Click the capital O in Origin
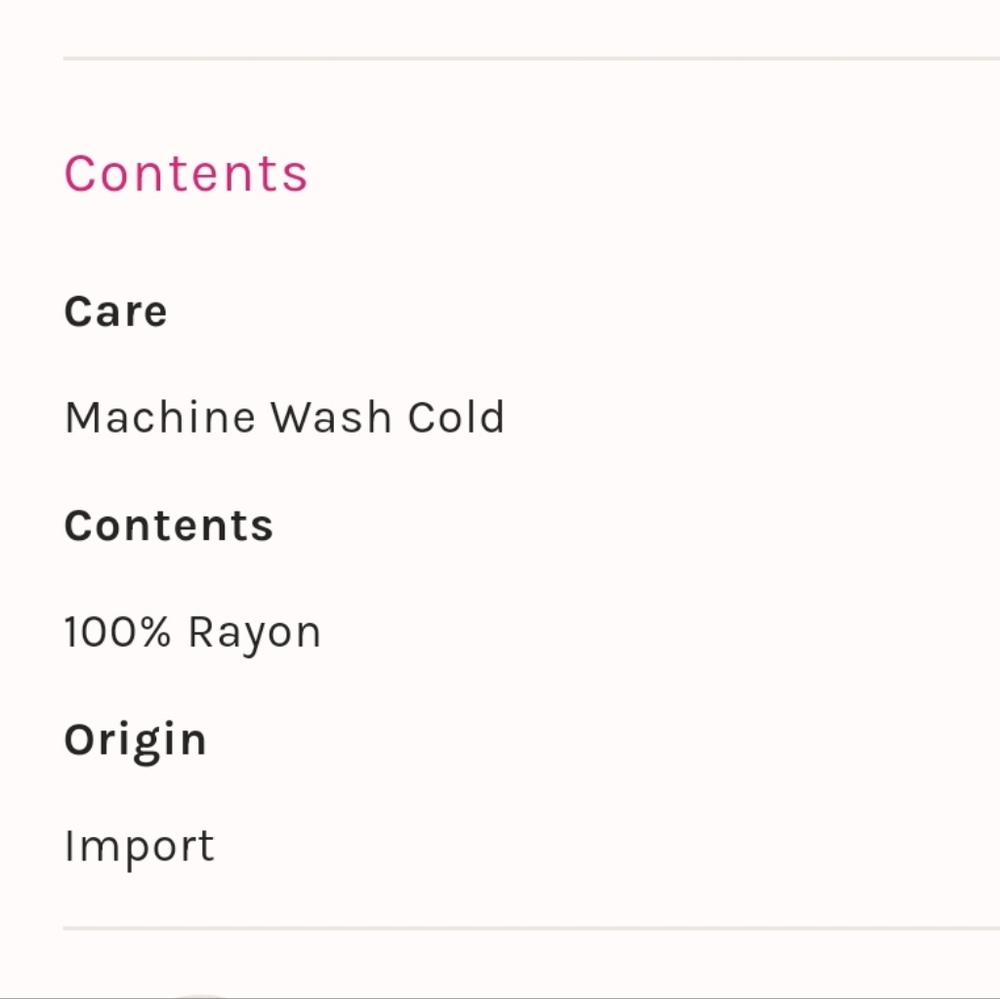1000x999 pixels. 80,740
